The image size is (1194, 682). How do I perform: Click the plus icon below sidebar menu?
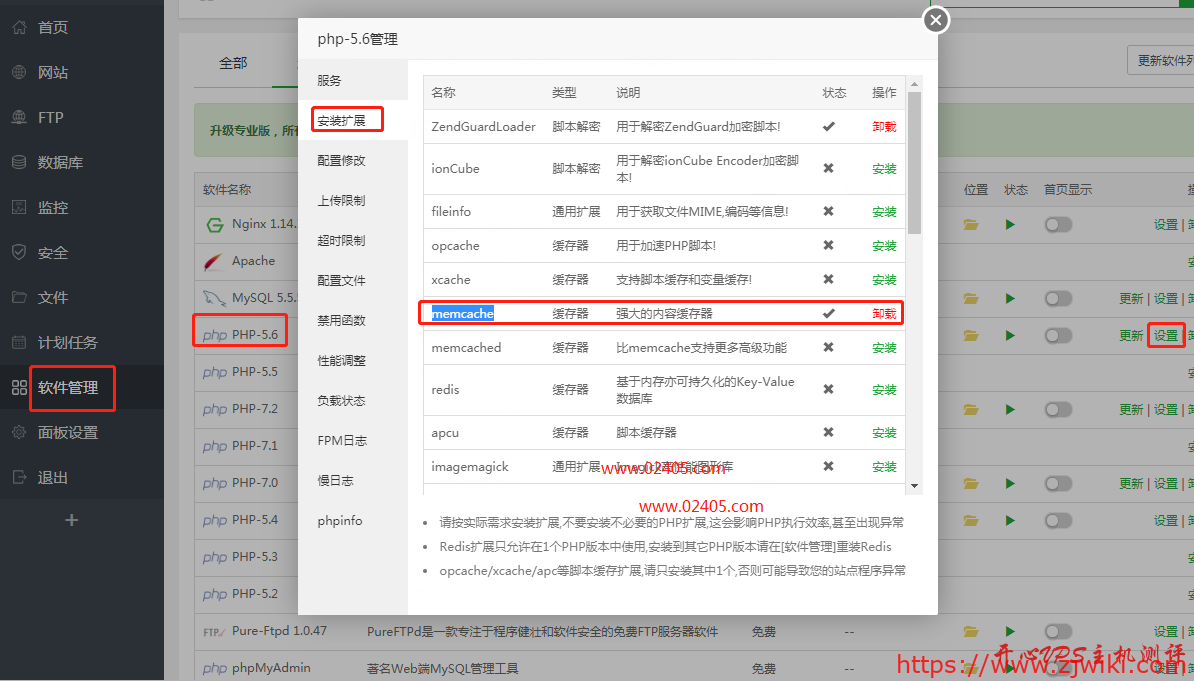(72, 521)
